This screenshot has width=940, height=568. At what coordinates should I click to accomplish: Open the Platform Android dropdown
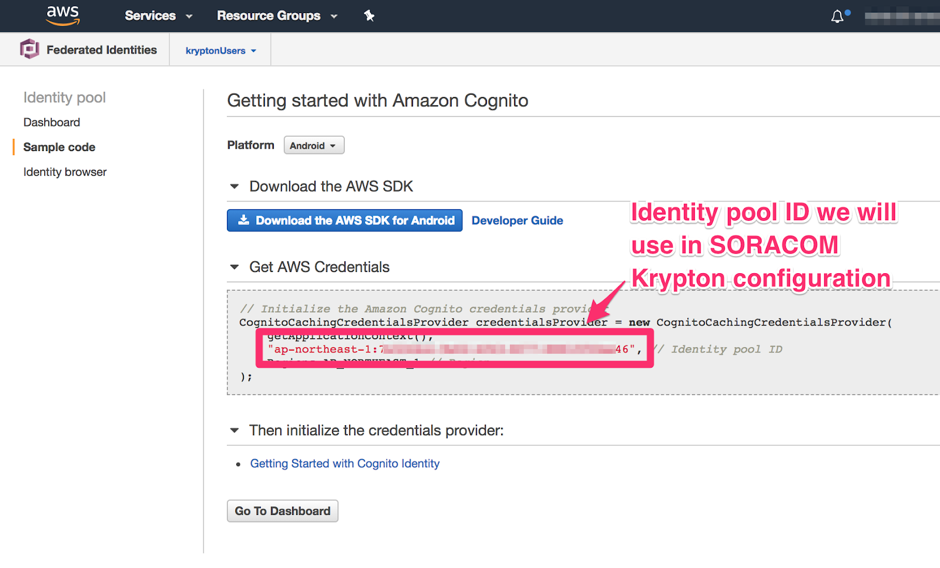click(x=313, y=146)
